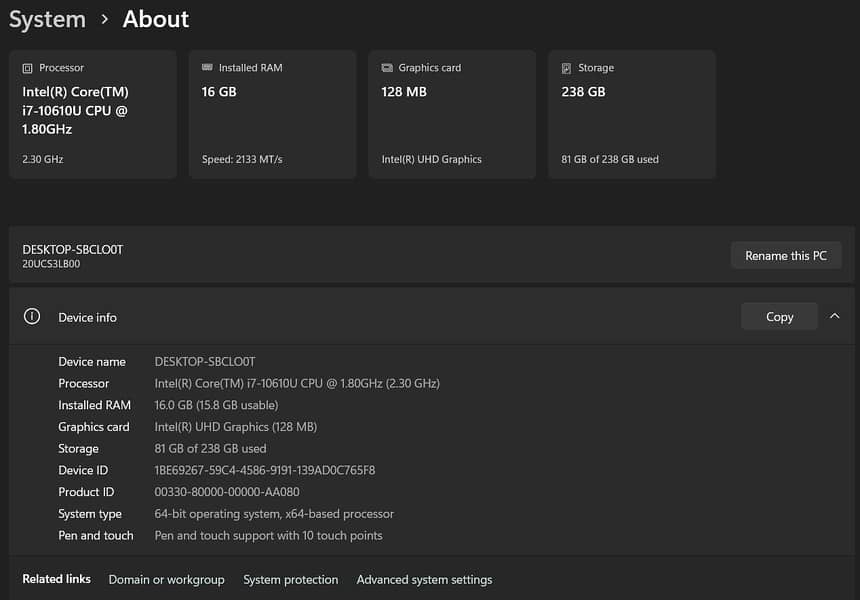The height and width of the screenshot is (600, 860).
Task: Click the DESKTOP-SBCLO0T name above Rename
Action: pyautogui.click(x=72, y=250)
